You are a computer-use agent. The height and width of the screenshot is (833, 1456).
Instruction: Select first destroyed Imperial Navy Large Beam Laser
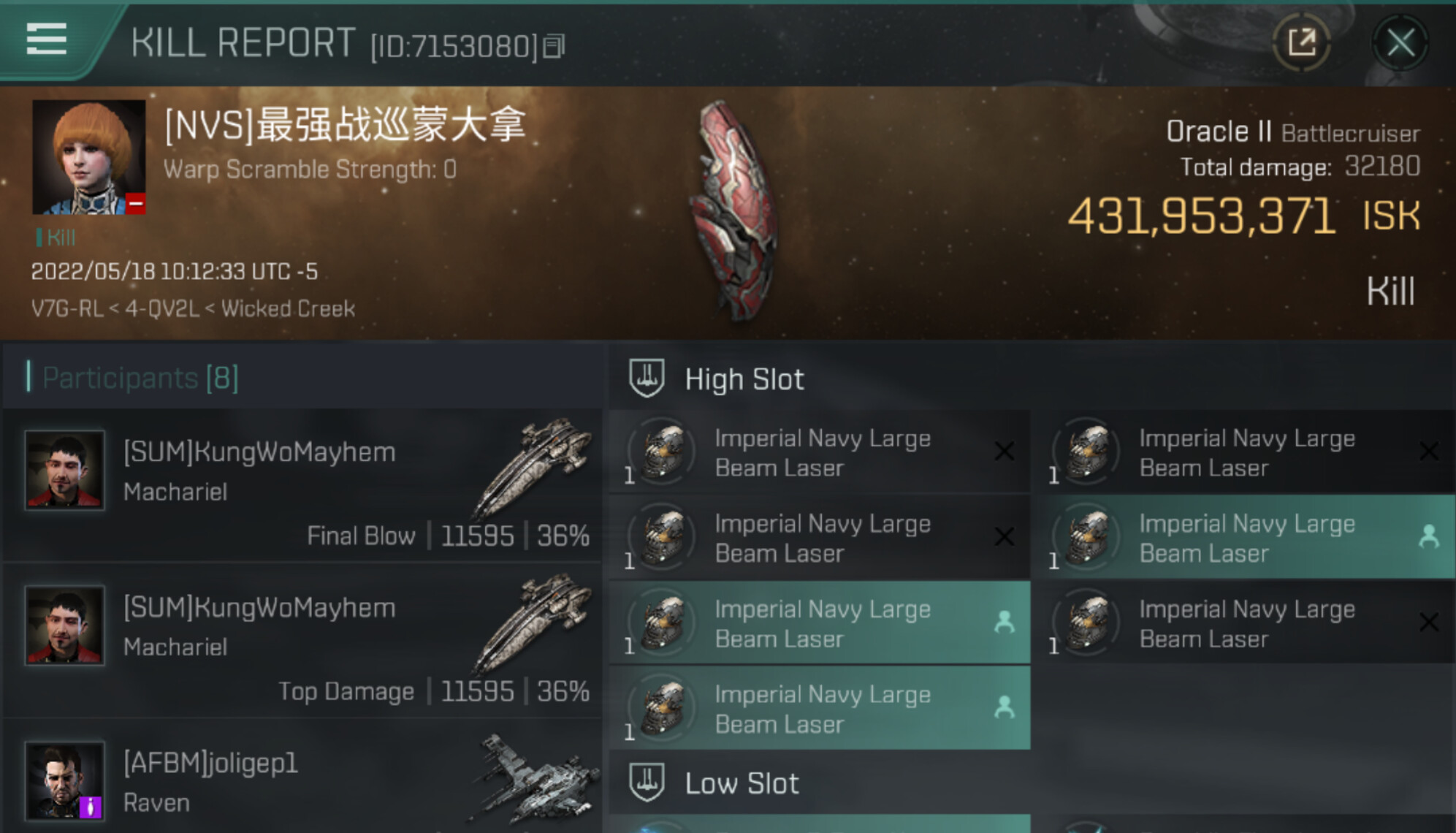[820, 452]
